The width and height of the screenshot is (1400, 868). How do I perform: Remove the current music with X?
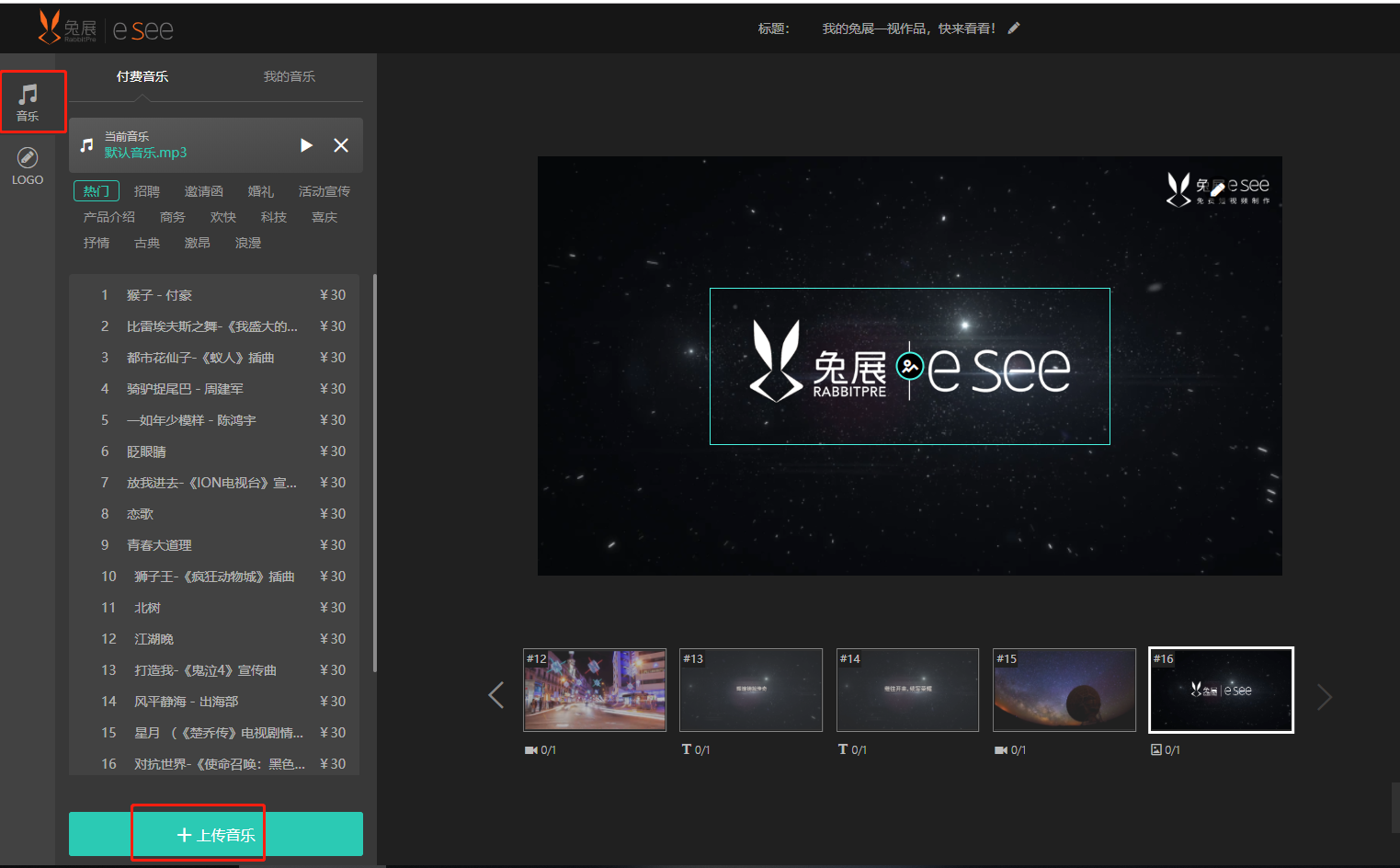341,145
